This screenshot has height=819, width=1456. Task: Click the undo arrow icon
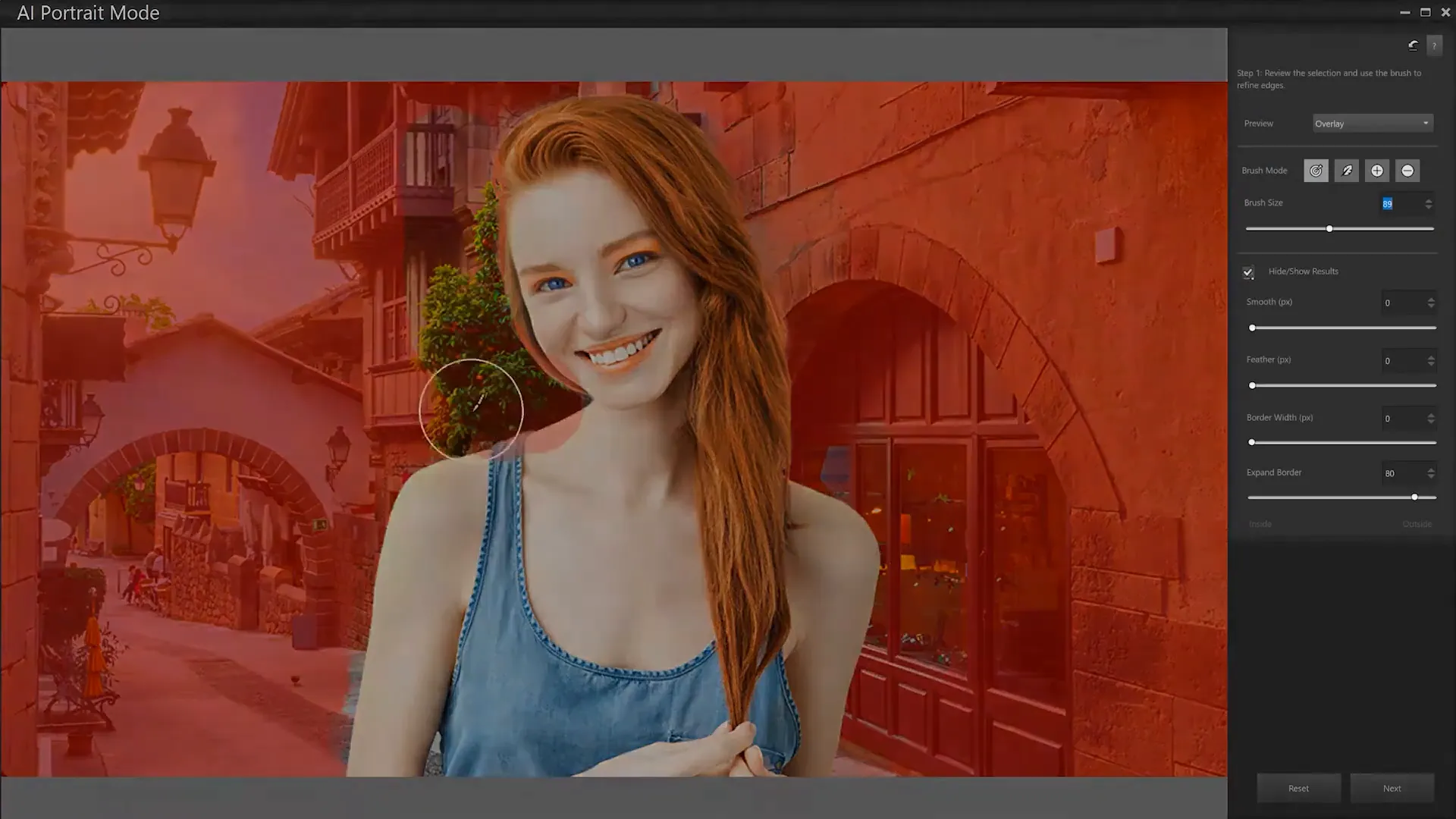coord(1412,45)
